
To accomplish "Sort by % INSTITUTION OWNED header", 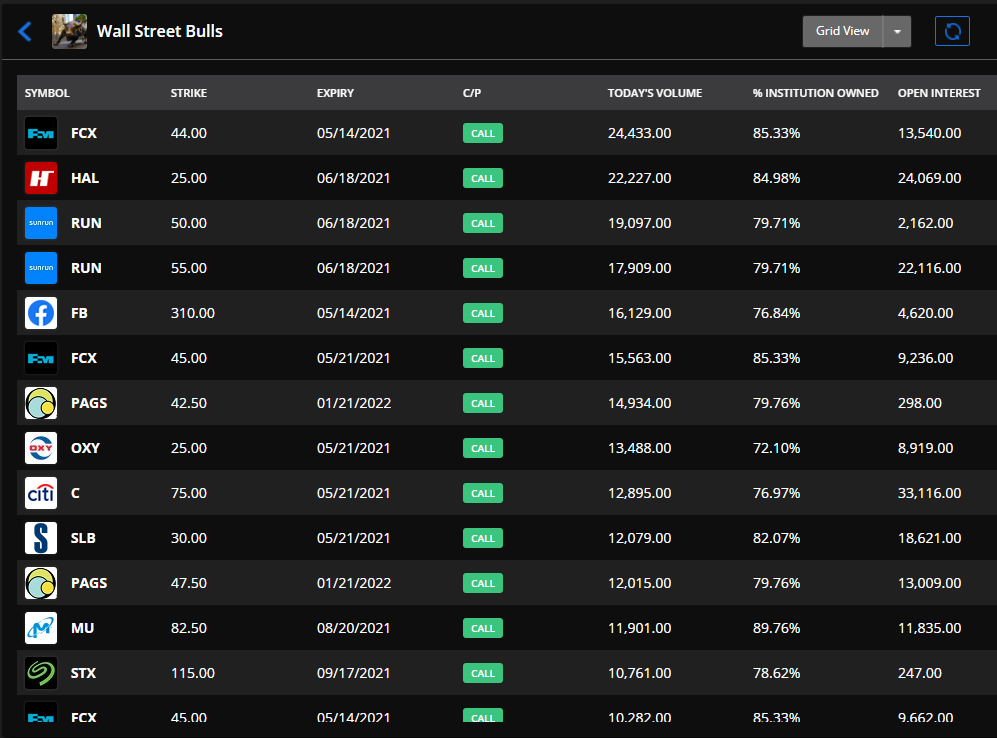I will 816,93.
